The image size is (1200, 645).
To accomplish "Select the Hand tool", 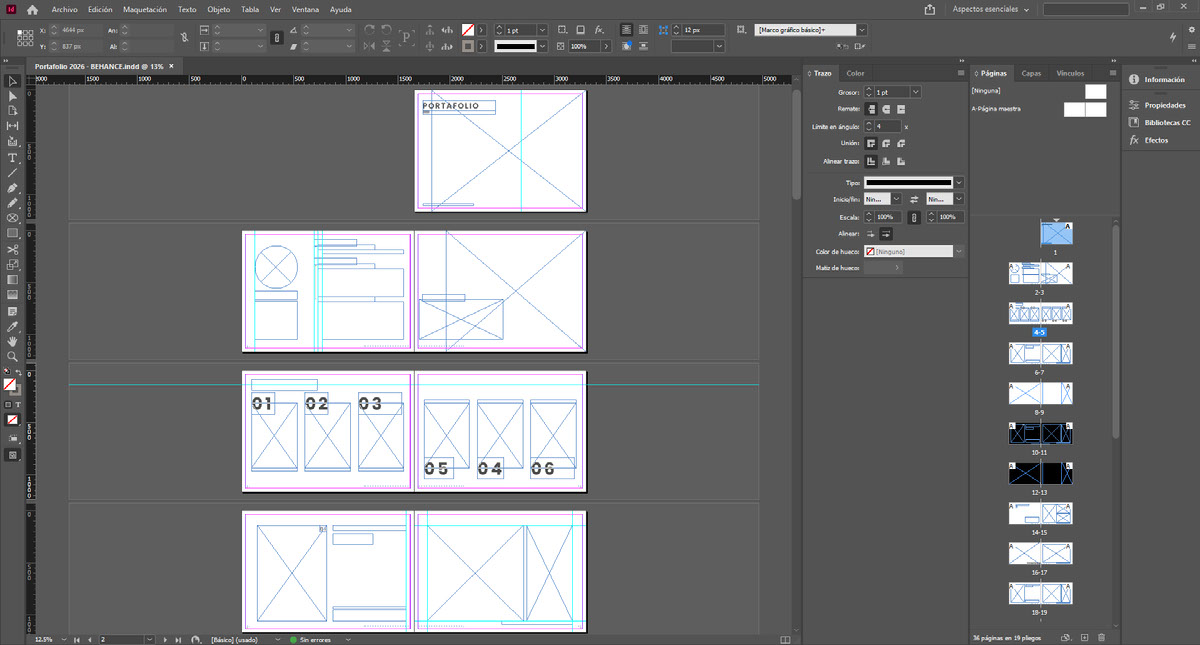I will coord(13,341).
